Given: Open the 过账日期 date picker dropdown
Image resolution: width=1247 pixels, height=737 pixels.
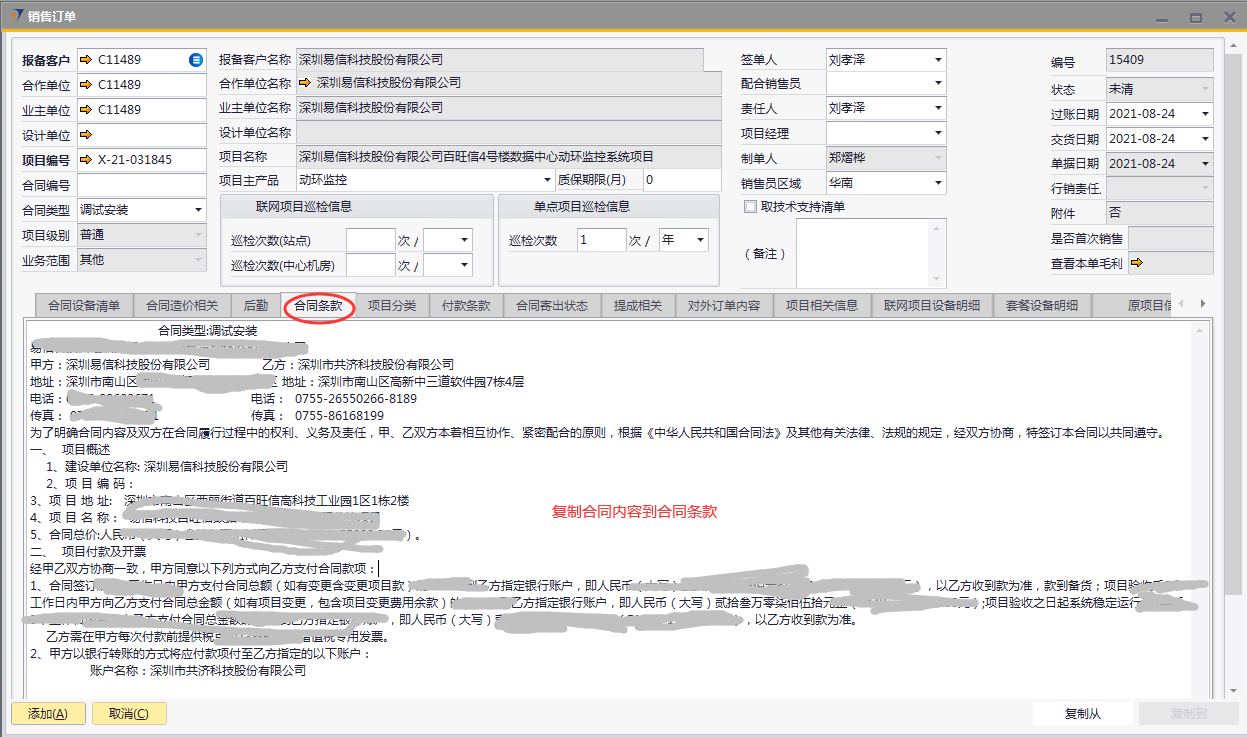Looking at the screenshot, I should click(x=1204, y=114).
